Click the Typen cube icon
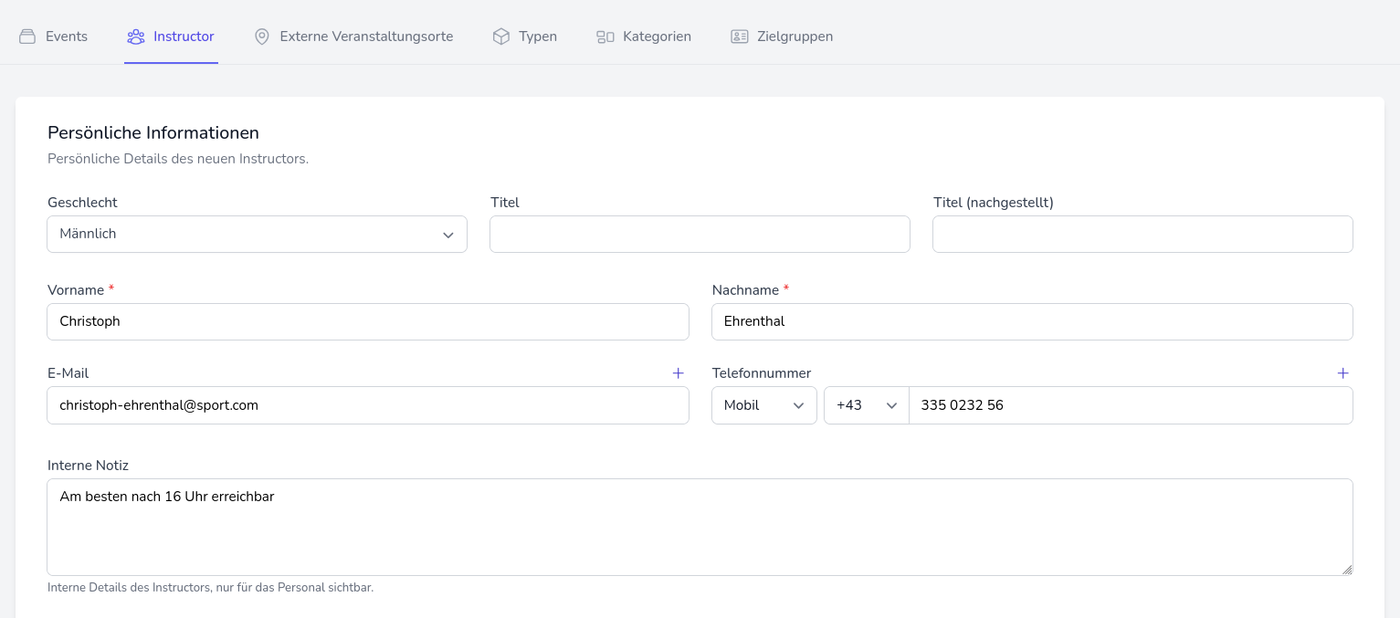 [x=501, y=37]
